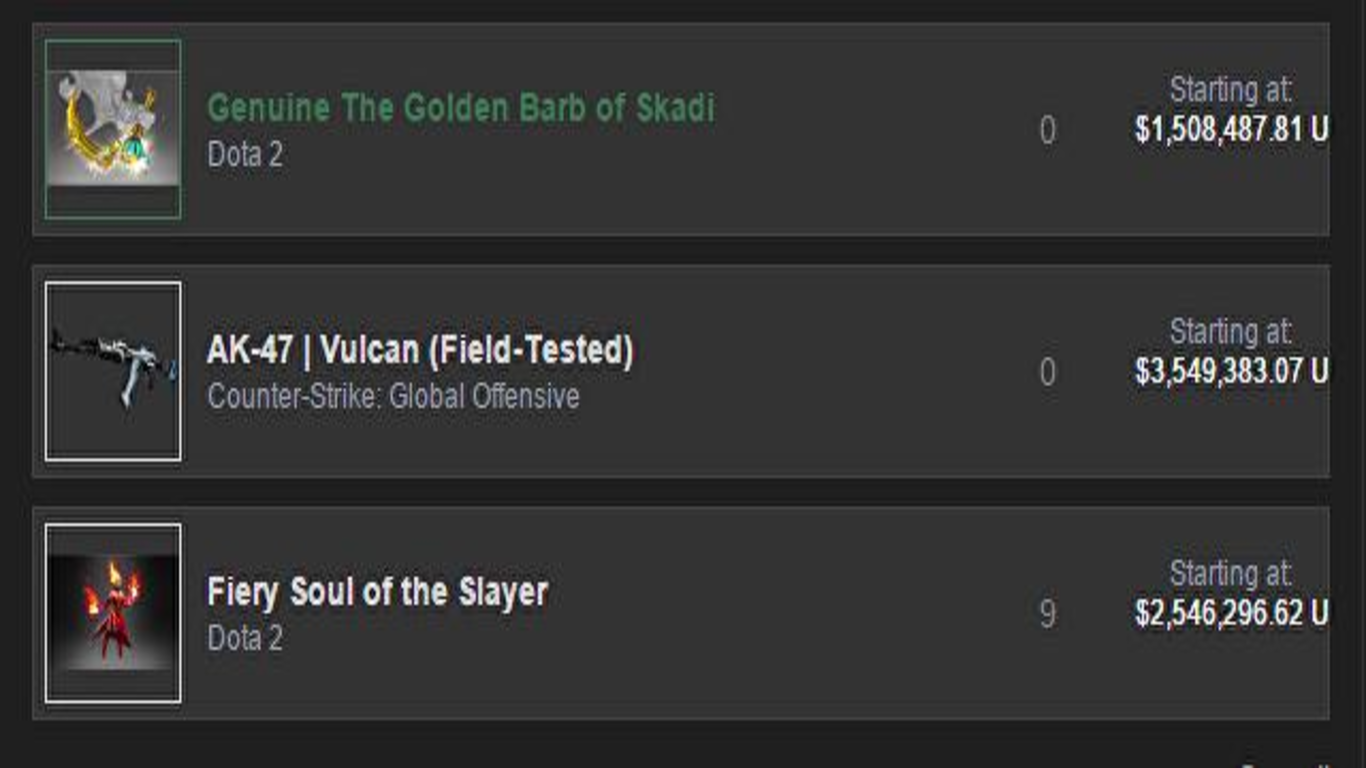Click quantity 9 on Fiery Soul row

click(x=1047, y=614)
